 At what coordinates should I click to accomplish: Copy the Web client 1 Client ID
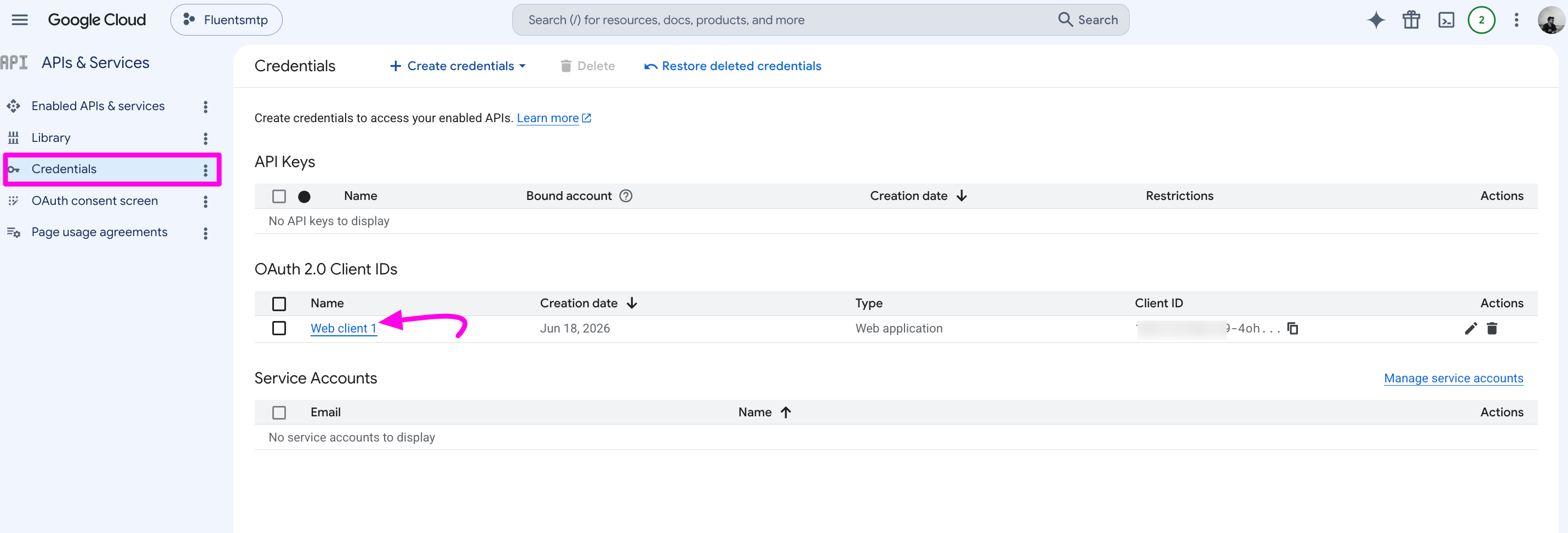coord(1293,329)
